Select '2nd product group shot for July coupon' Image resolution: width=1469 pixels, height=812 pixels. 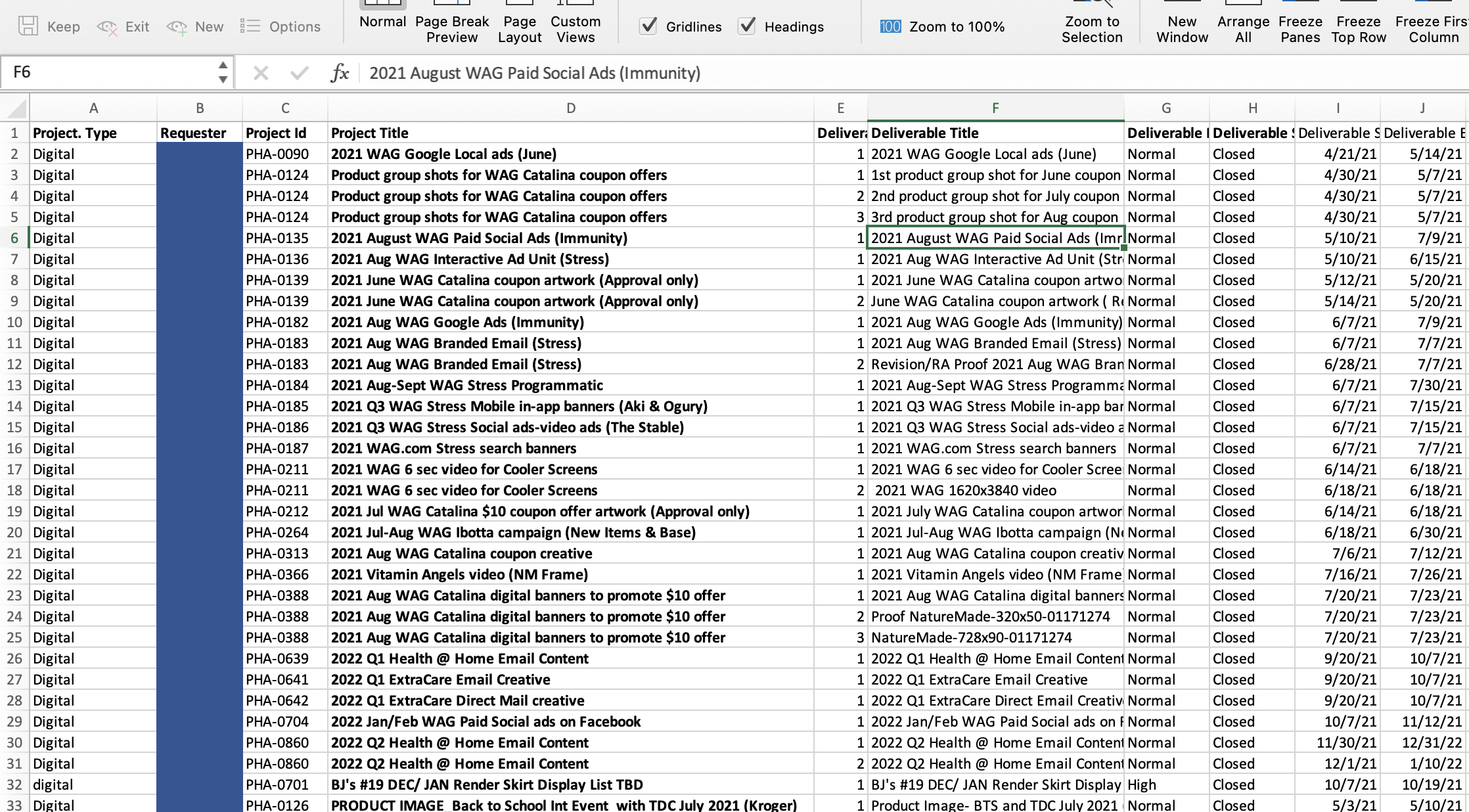coord(995,196)
